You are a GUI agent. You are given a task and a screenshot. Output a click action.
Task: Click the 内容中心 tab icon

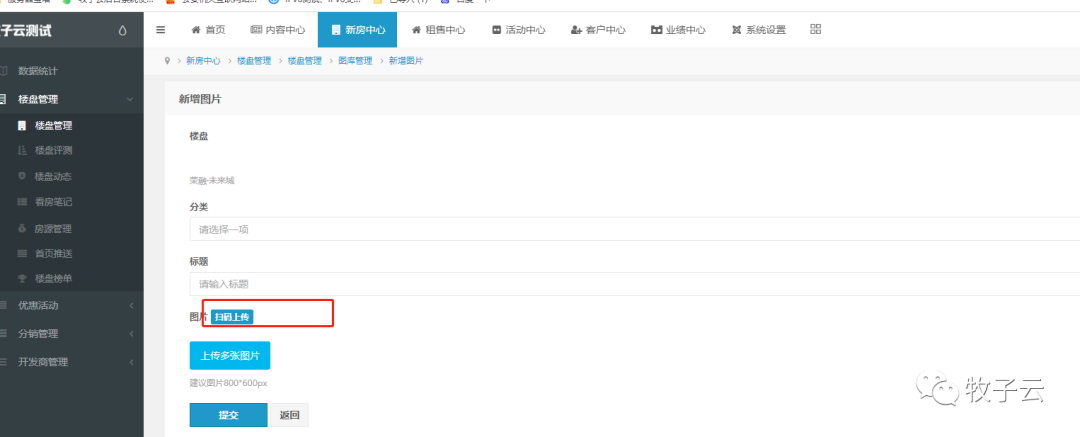pos(256,30)
